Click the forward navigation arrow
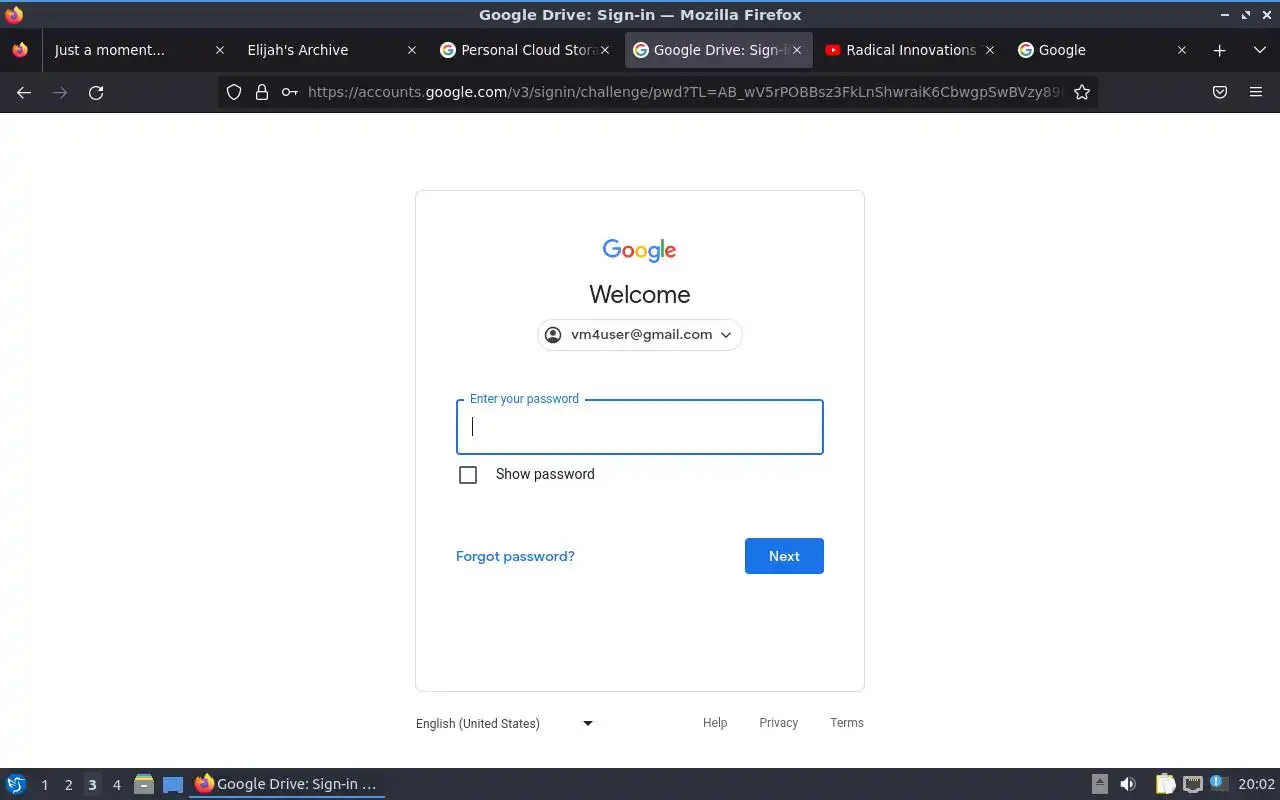The image size is (1280, 800). coord(60,92)
